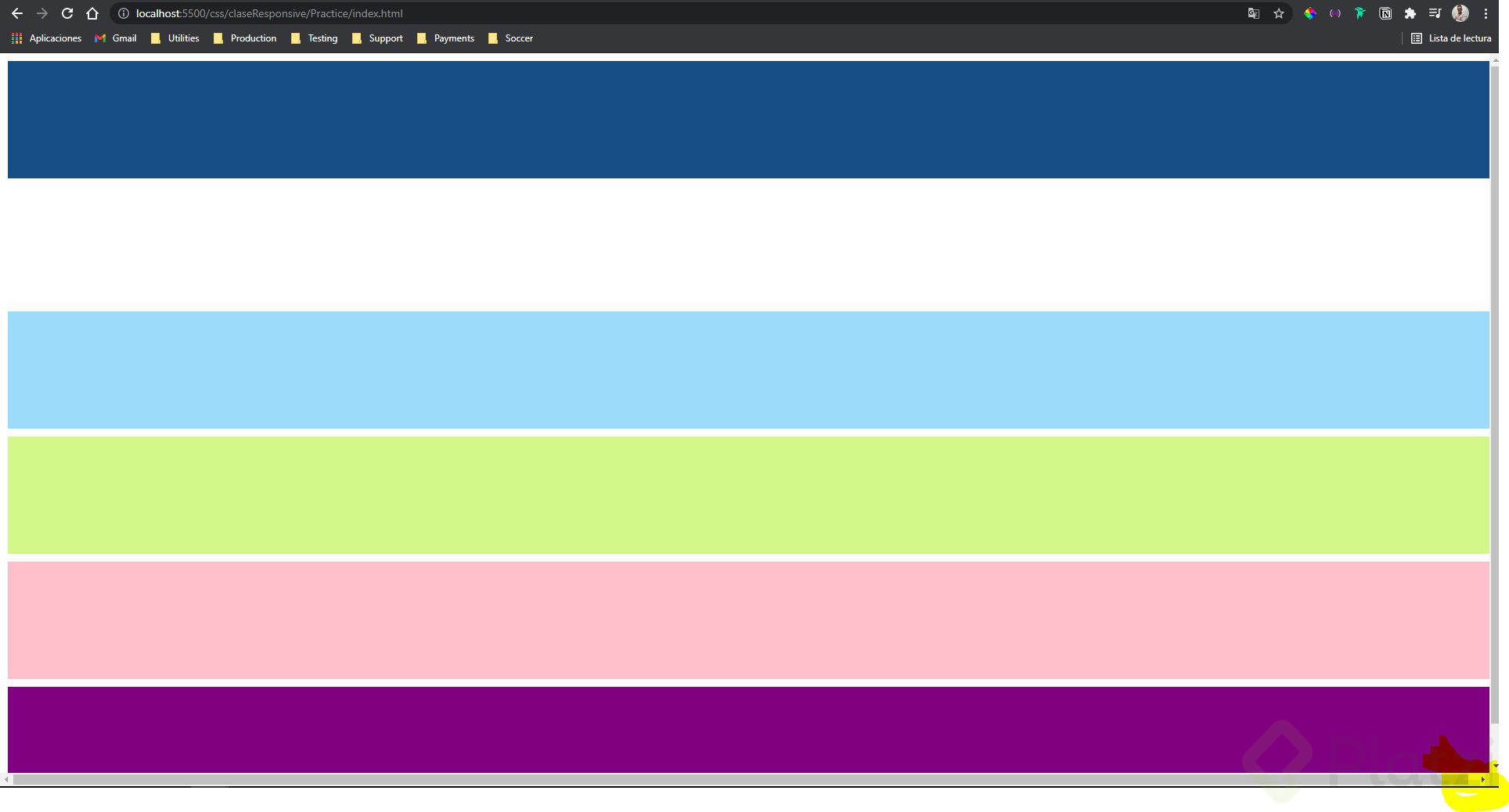Click the lime green page block

748,495
